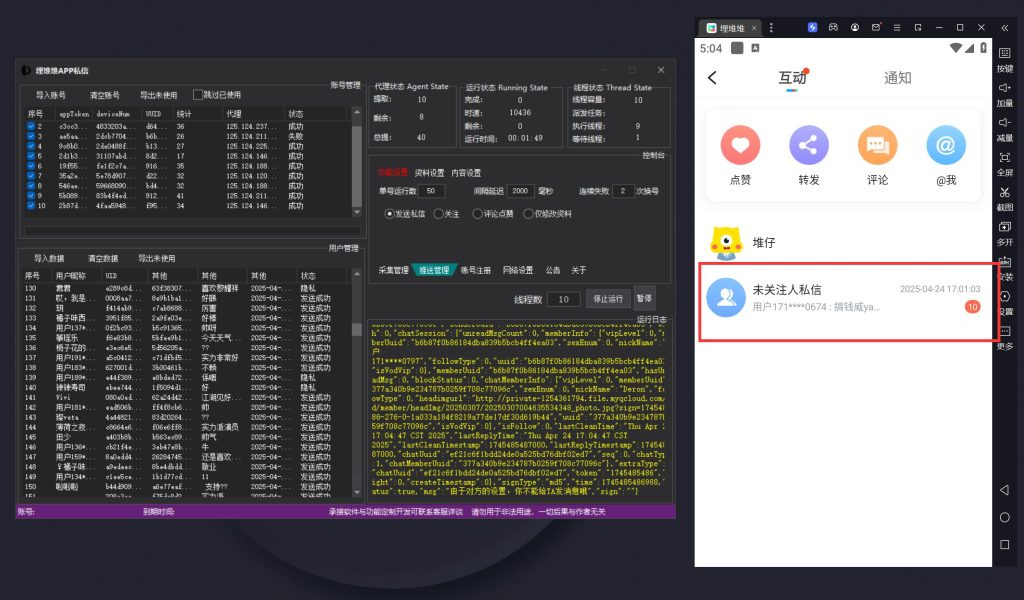Switch to the 通知 tab
The image size is (1024, 600).
[x=897, y=78]
